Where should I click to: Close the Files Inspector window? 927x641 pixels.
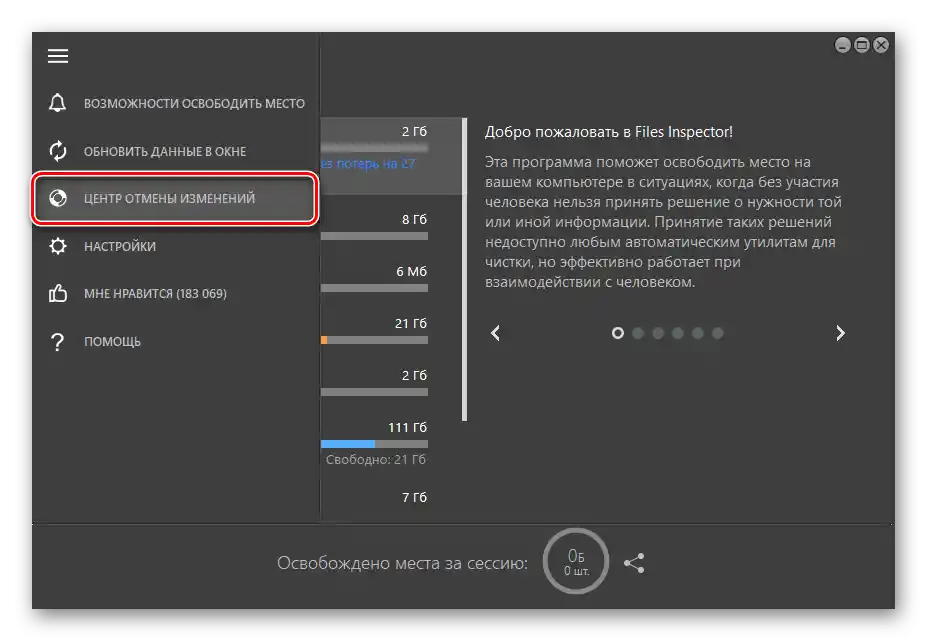tap(881, 45)
